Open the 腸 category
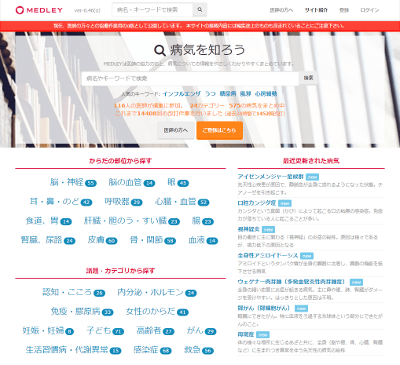Screen dimensions: 400x365 203,221
